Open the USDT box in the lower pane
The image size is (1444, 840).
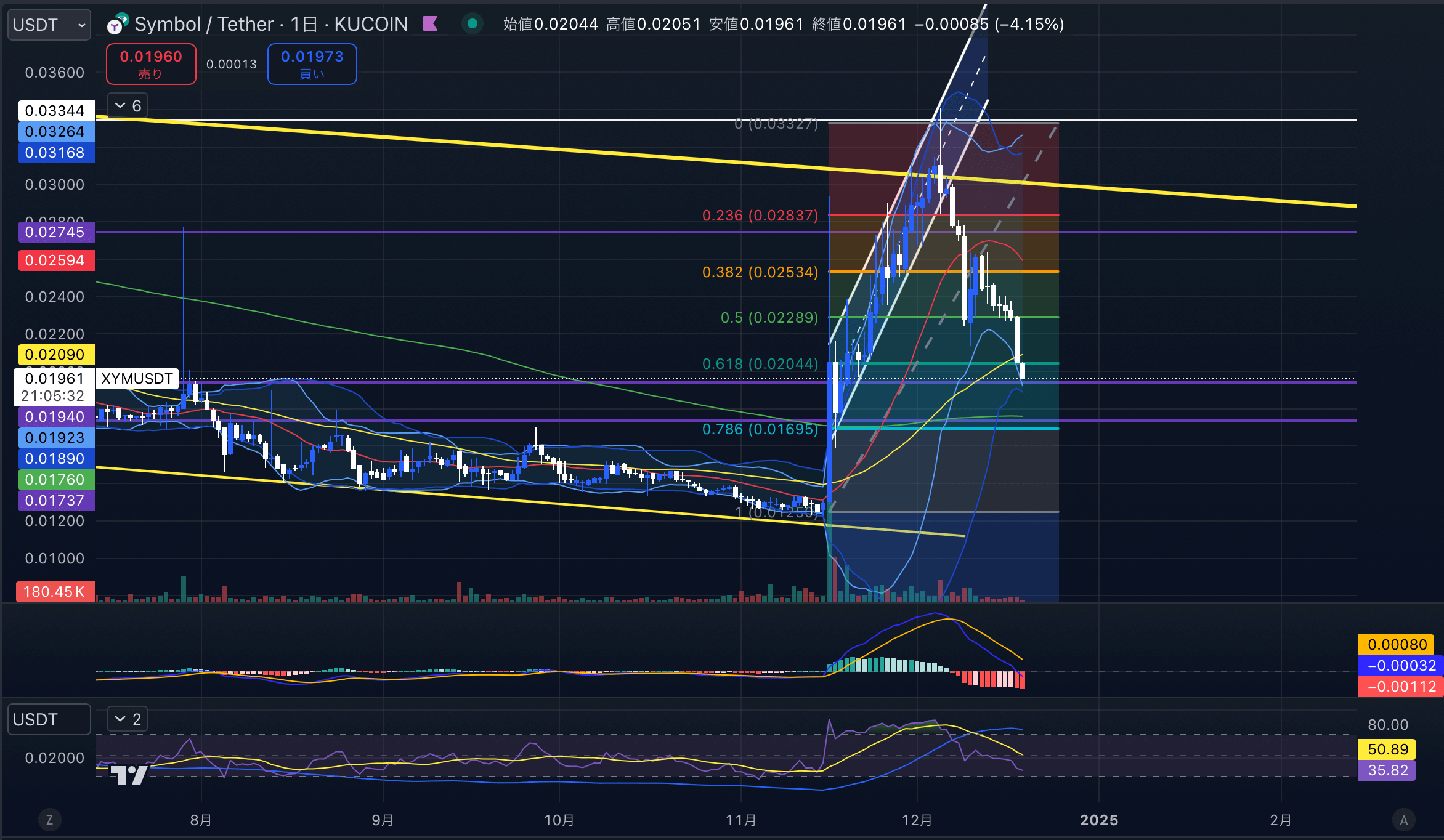[49, 719]
